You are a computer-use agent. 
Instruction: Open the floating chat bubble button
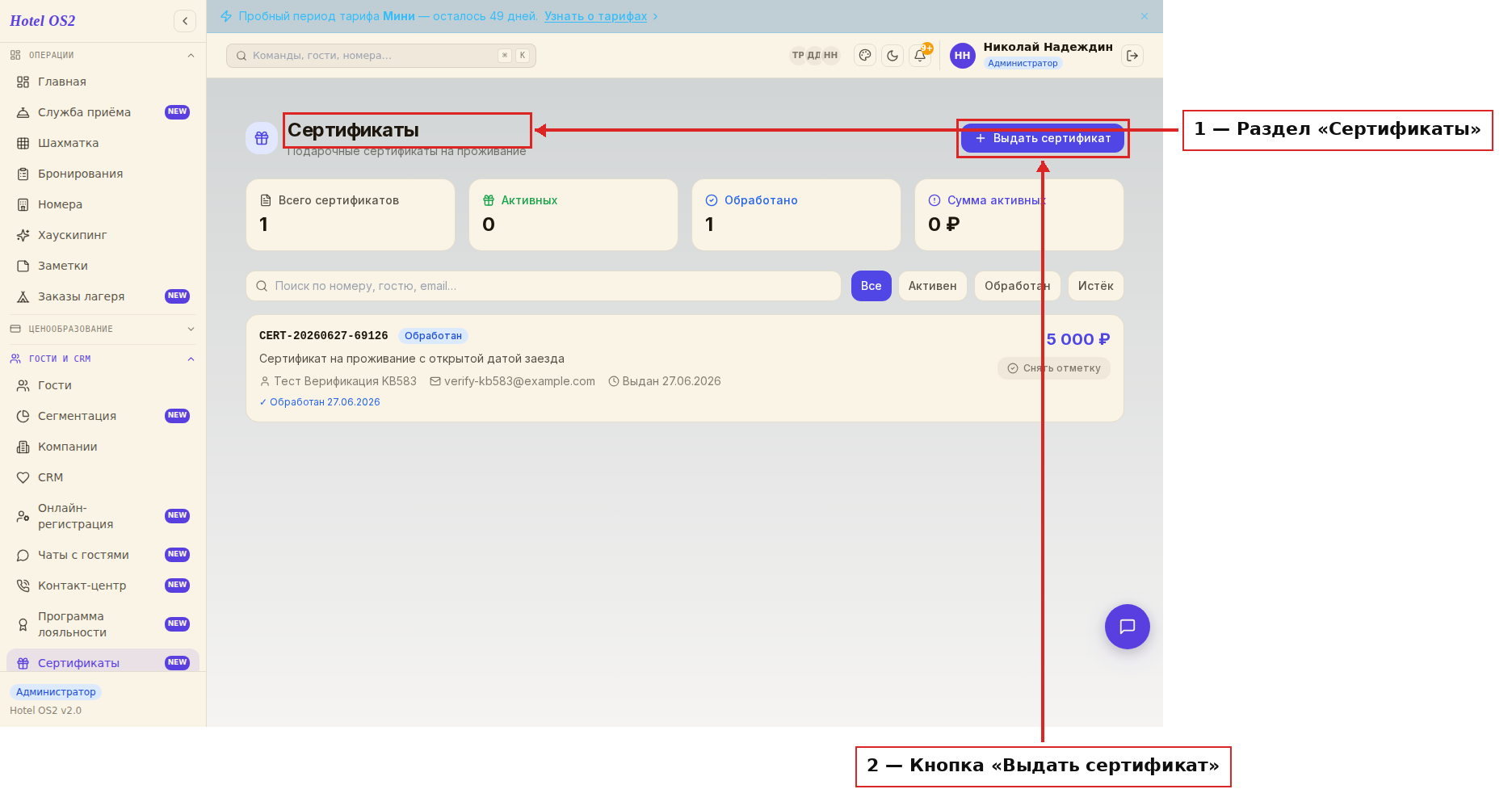(1127, 627)
